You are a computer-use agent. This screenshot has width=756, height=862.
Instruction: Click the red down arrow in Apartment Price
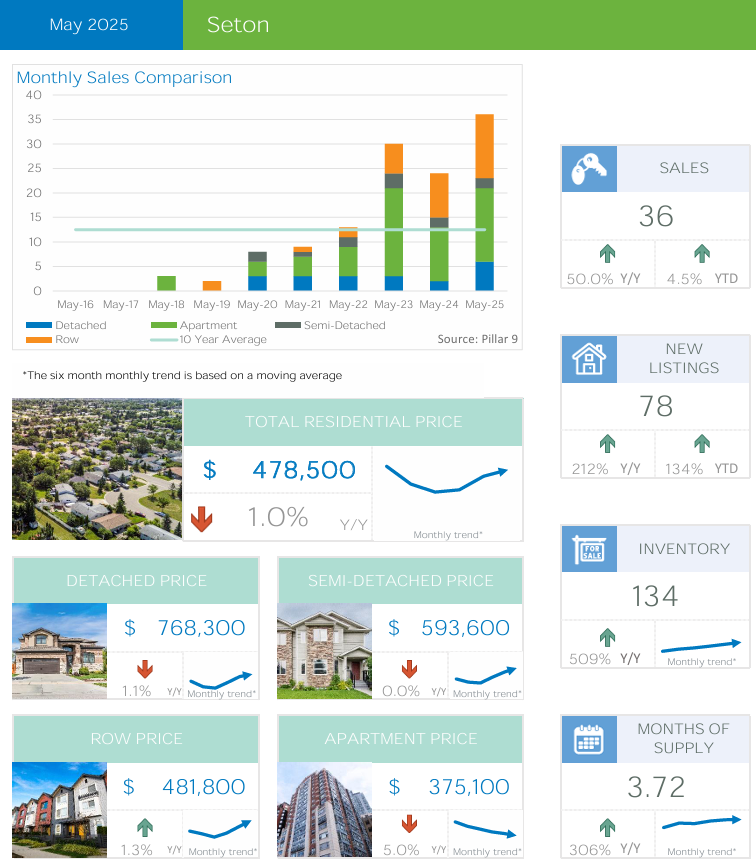[409, 825]
